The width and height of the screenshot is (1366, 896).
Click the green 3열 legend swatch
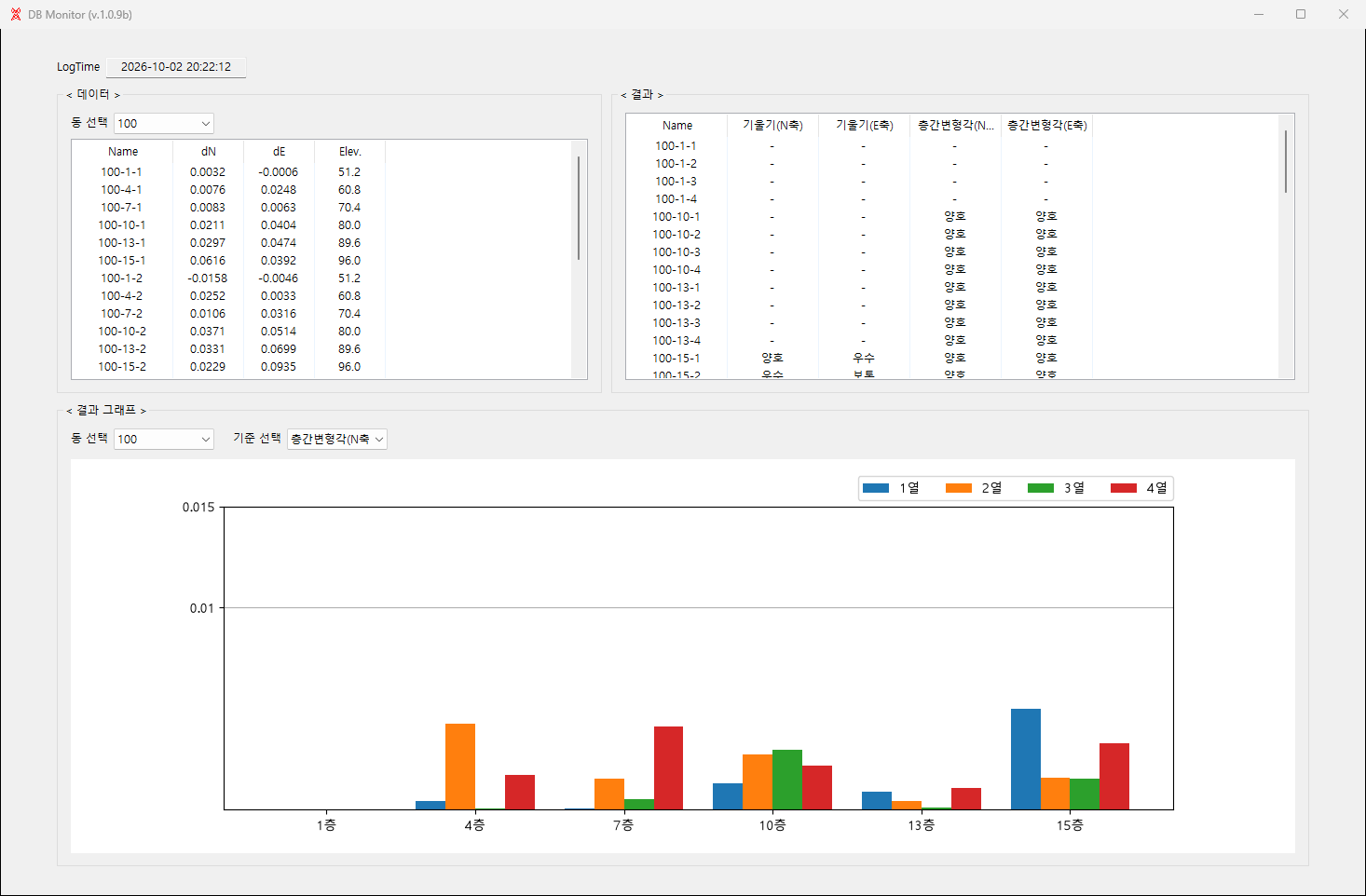click(x=1041, y=488)
